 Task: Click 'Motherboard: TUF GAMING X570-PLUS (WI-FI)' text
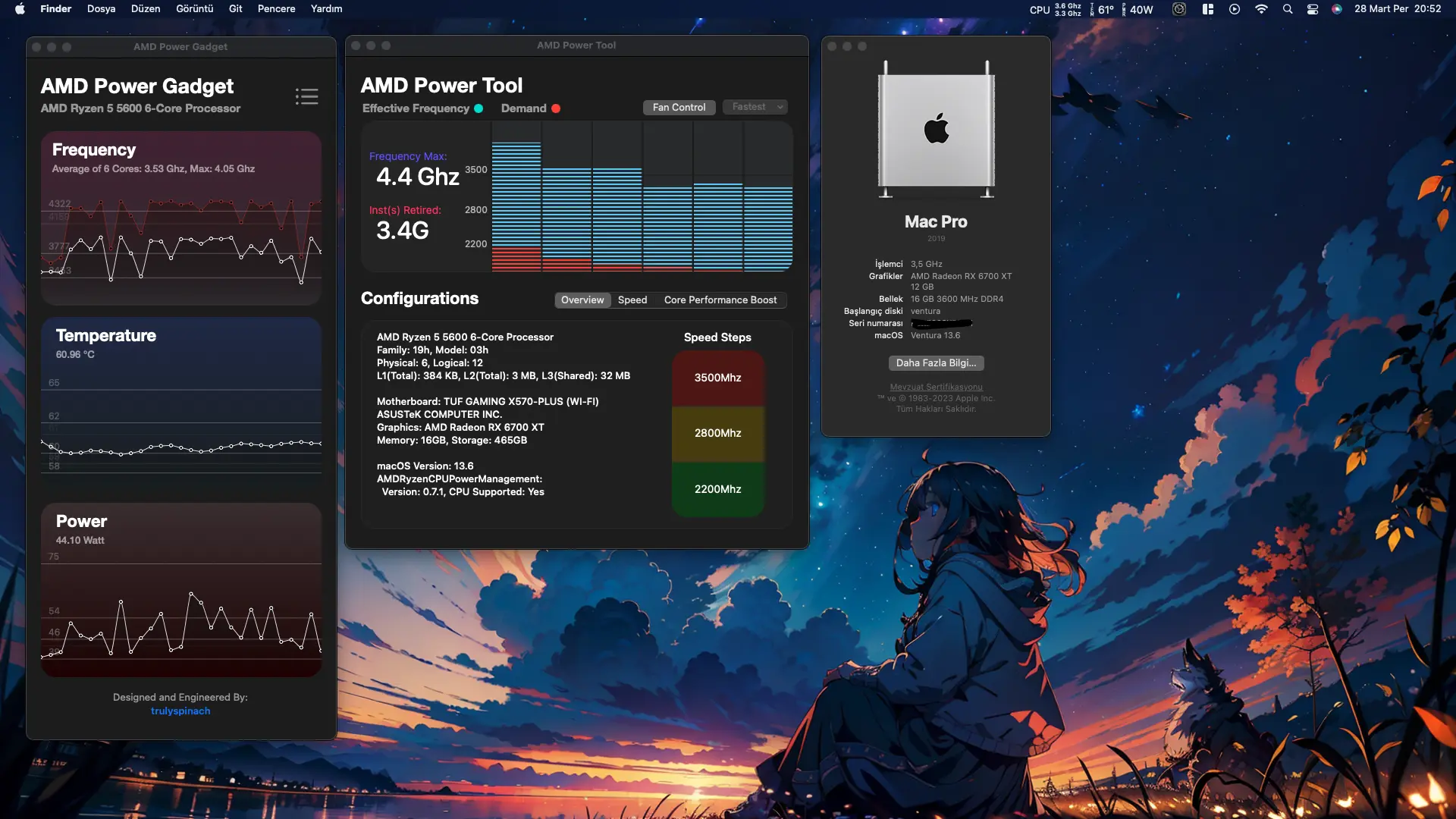[x=488, y=401]
